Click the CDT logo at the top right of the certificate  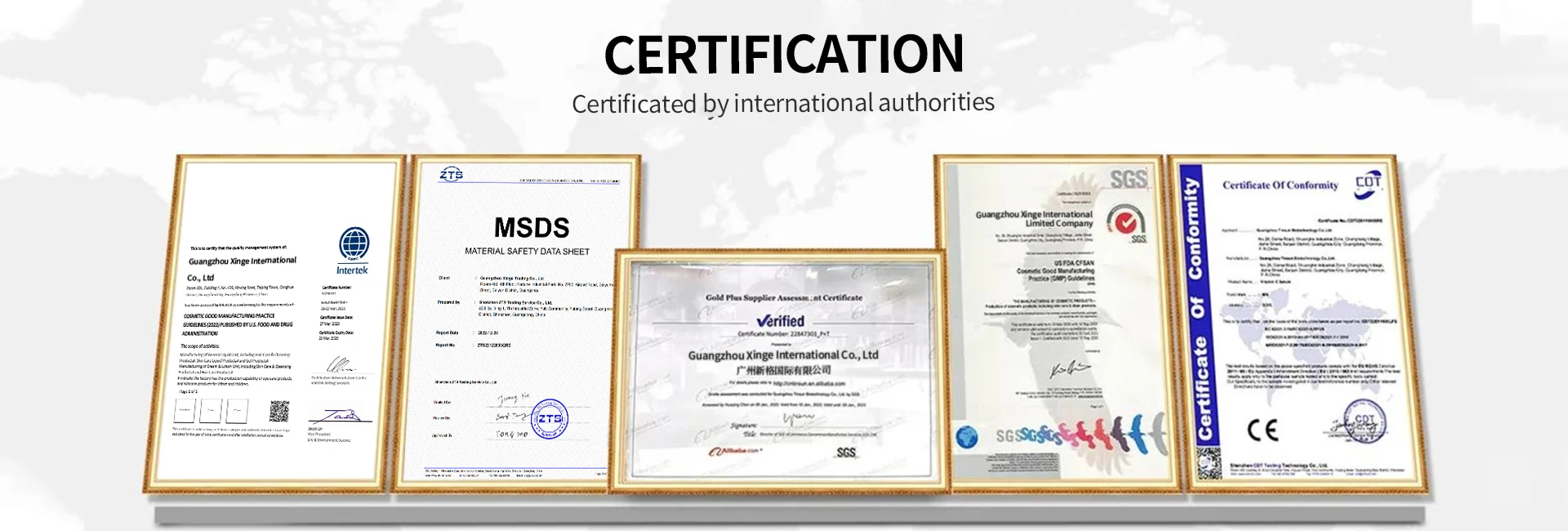click(1369, 184)
